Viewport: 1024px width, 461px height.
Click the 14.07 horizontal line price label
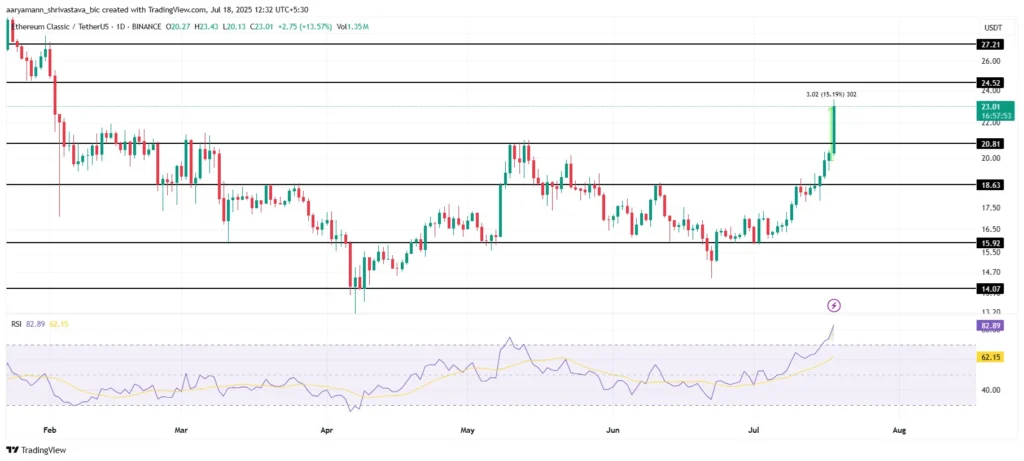coord(989,288)
